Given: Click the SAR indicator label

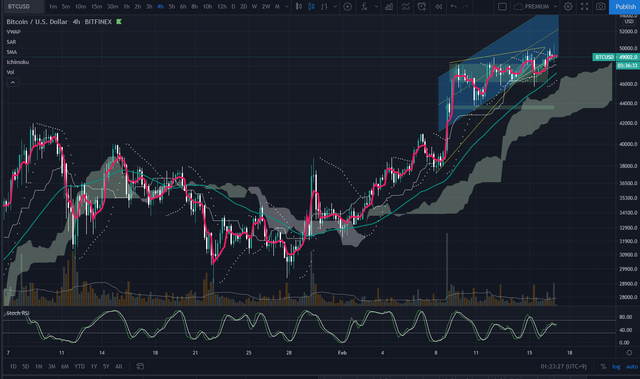Looking at the screenshot, I should pos(11,42).
